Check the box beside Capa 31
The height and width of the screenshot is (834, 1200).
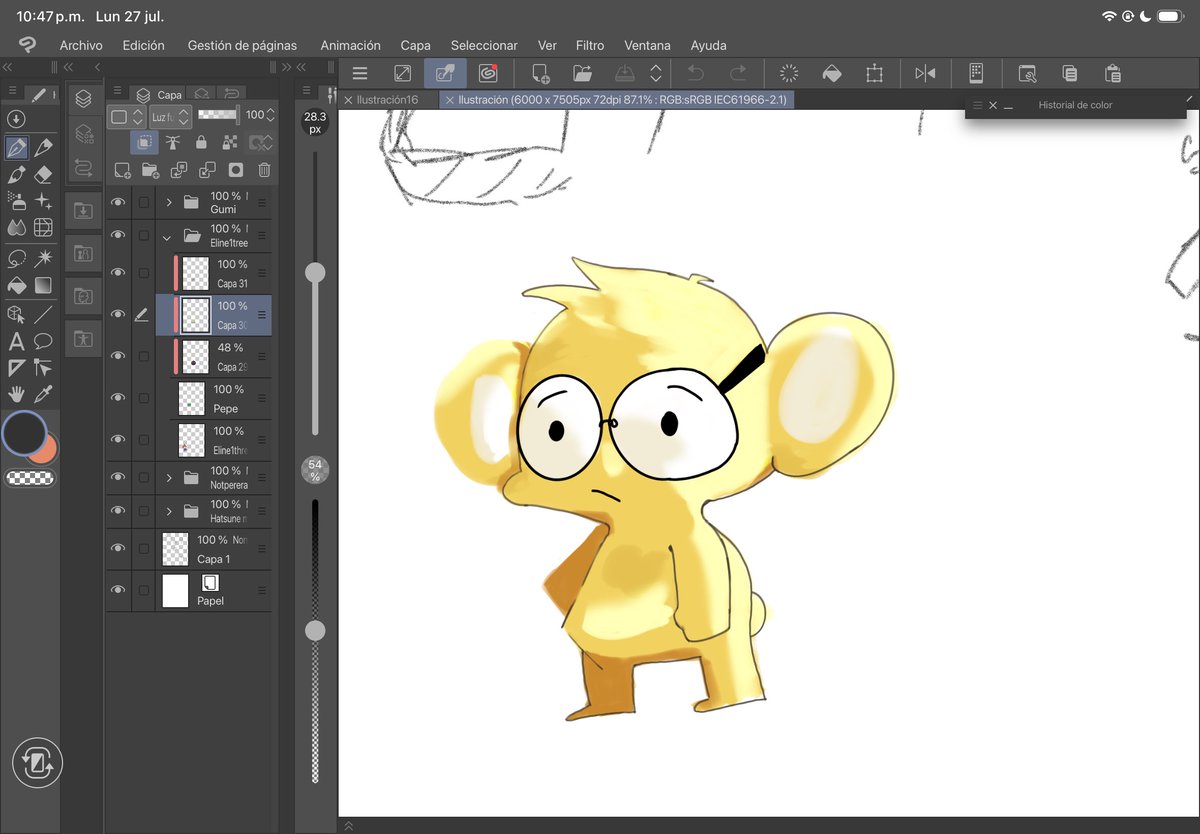click(144, 273)
